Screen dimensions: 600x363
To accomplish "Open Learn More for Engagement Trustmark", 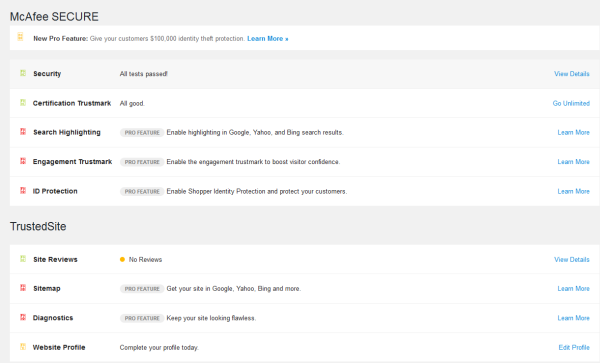I will pos(573,162).
